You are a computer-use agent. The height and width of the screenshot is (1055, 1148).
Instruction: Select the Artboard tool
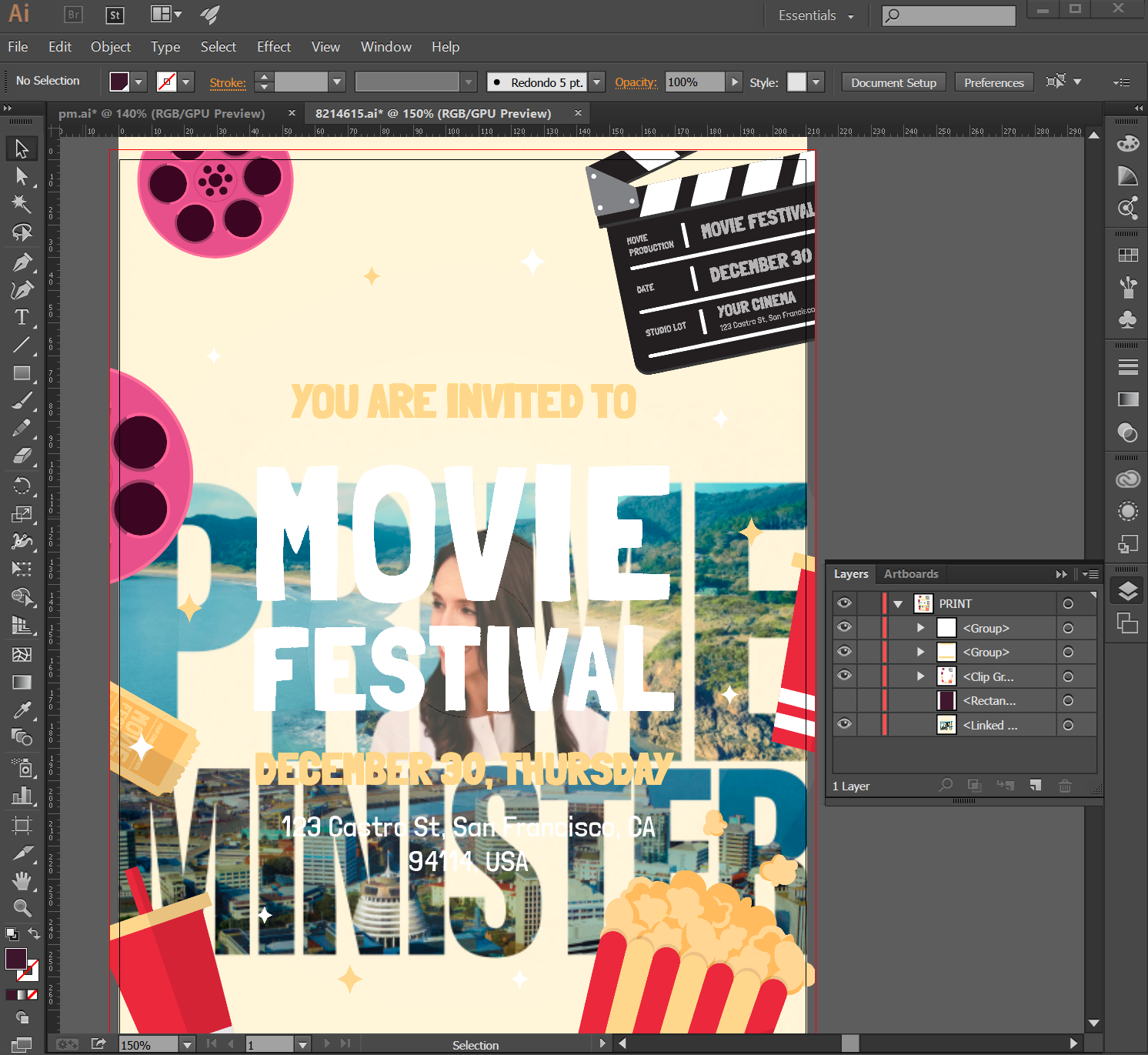click(x=22, y=826)
